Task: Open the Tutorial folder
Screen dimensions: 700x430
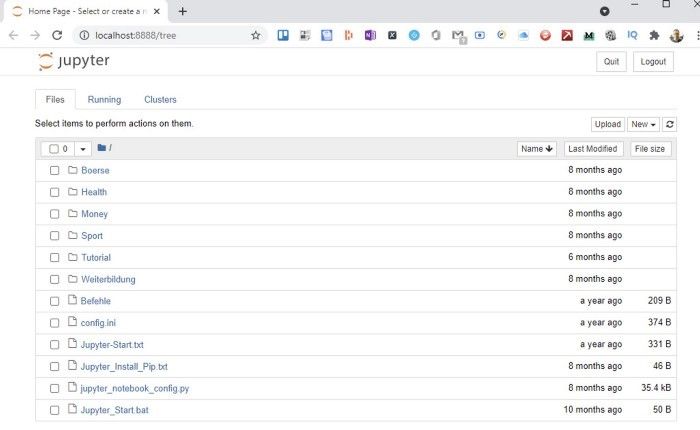Action: tap(96, 258)
